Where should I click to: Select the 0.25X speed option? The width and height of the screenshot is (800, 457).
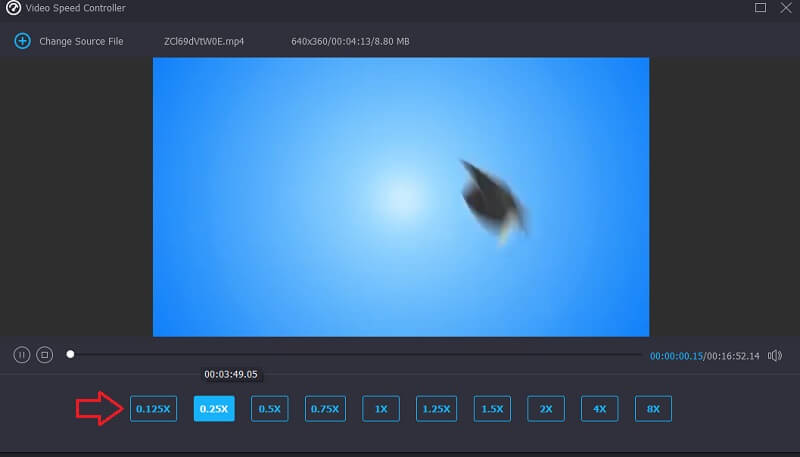coord(214,408)
